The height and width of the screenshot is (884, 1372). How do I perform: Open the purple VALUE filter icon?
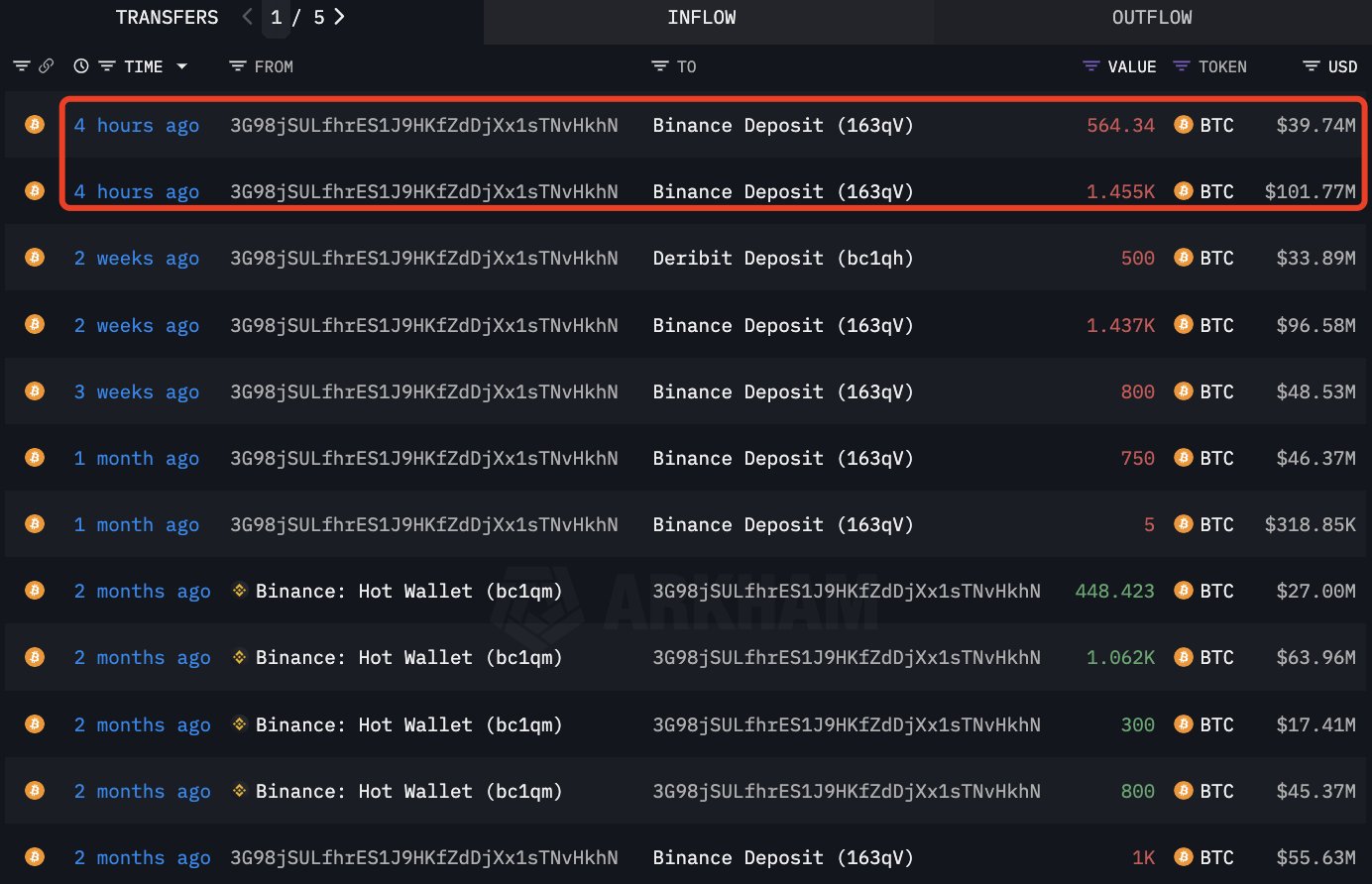pyautogui.click(x=1091, y=66)
